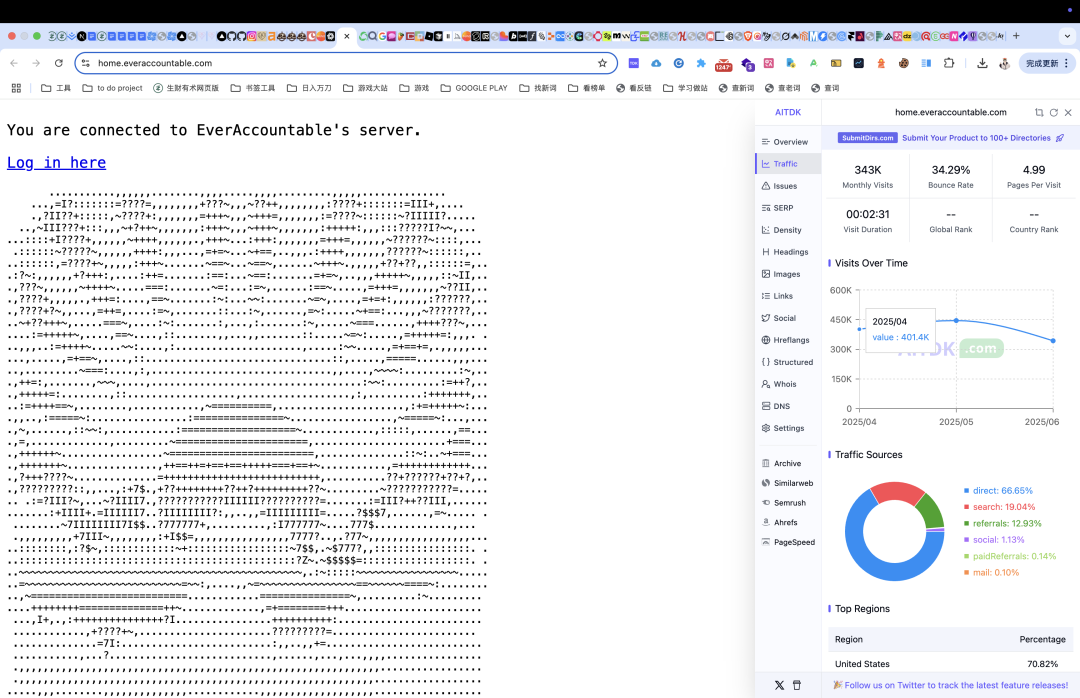Expand the tab search dropdown arrow
1080x698 pixels.
pos(1067,36)
